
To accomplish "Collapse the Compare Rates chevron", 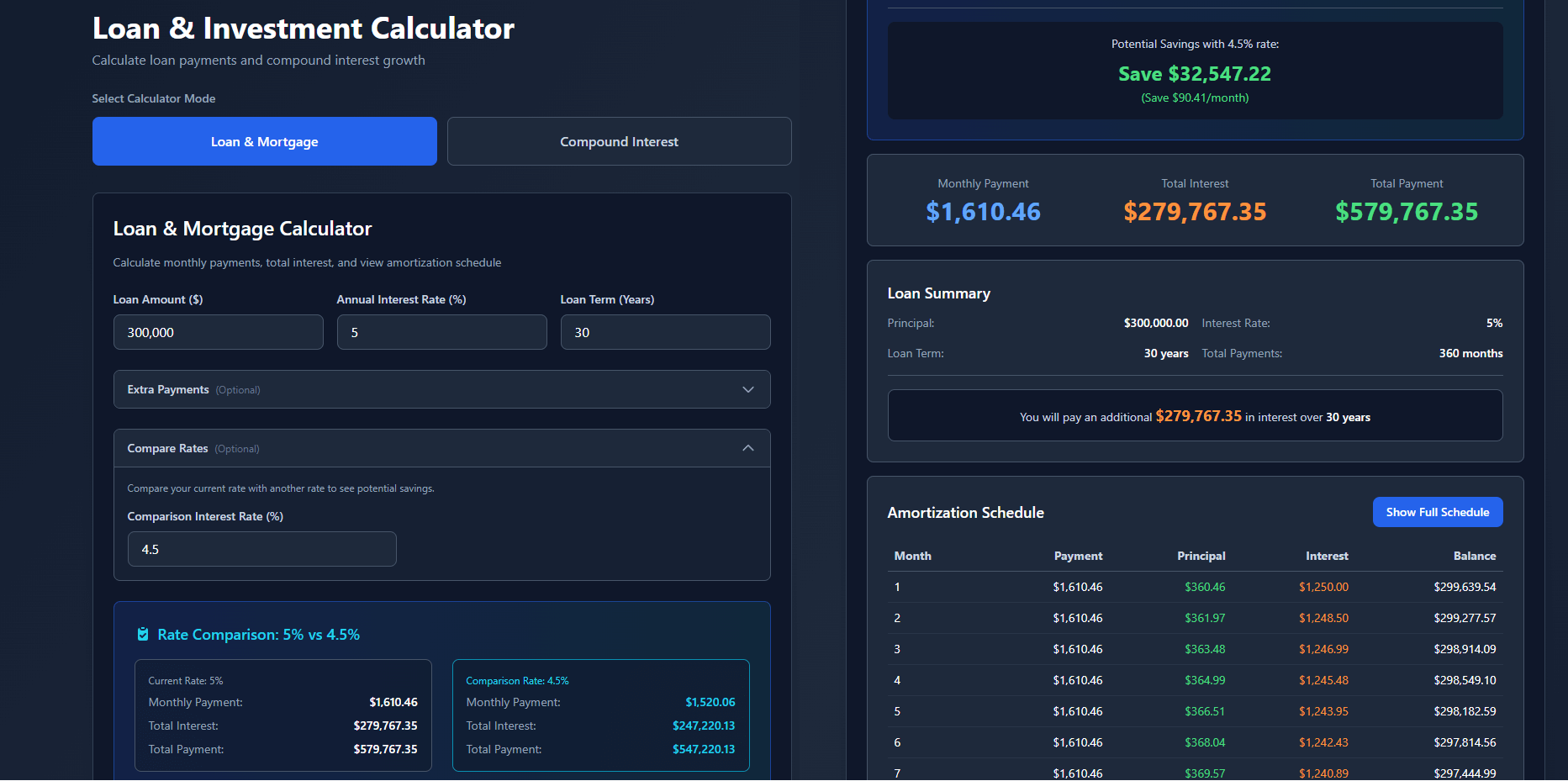I will click(747, 448).
